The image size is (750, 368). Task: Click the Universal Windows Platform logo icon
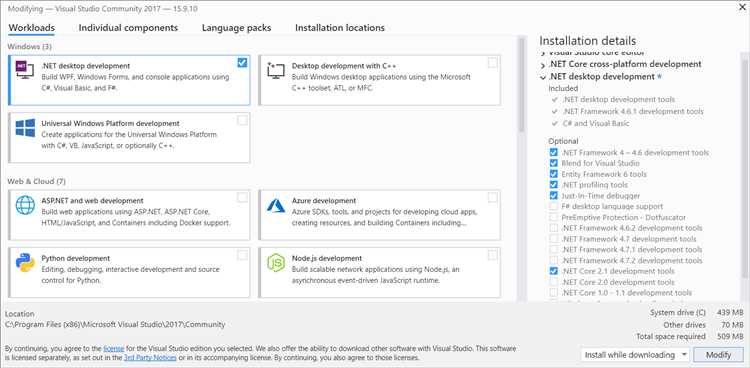(x=25, y=128)
